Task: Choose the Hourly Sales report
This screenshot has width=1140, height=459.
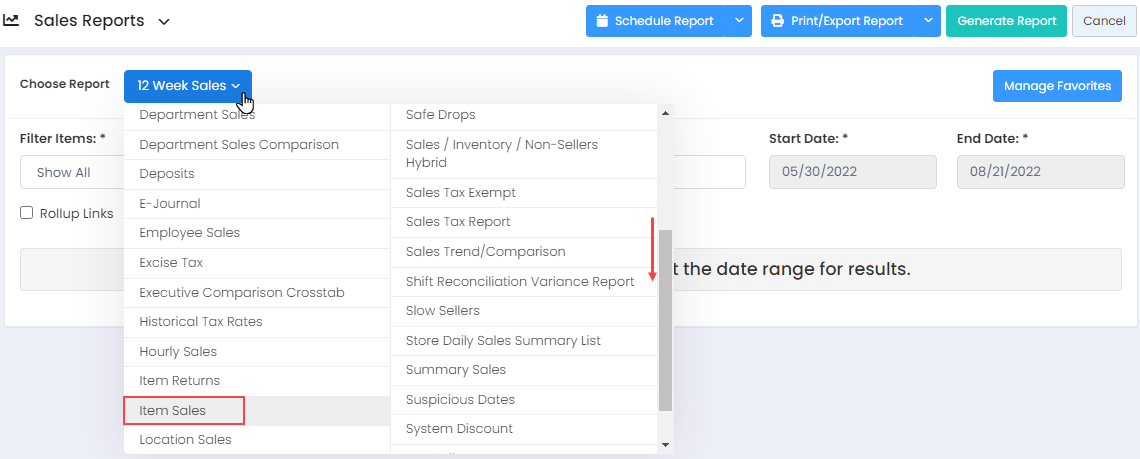Action: coord(257,351)
